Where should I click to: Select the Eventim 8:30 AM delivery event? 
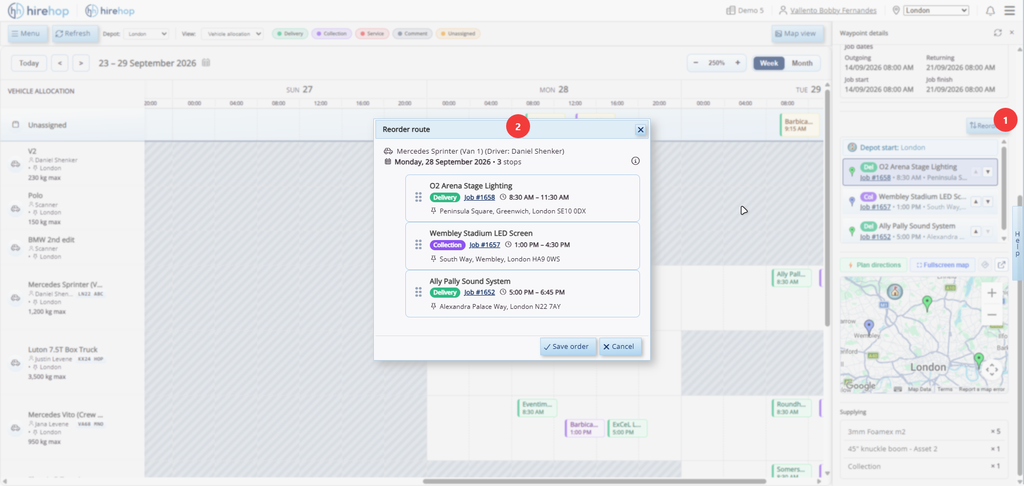[537, 408]
